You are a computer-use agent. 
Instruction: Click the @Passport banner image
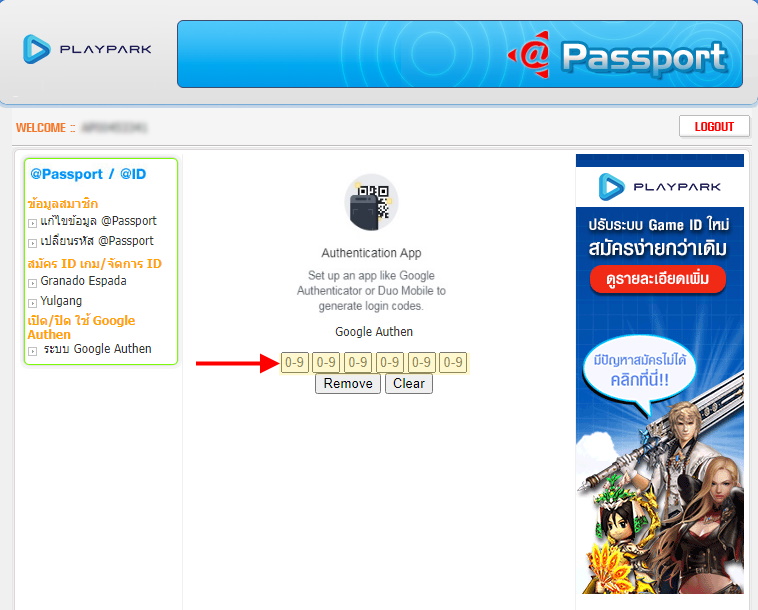(460, 54)
